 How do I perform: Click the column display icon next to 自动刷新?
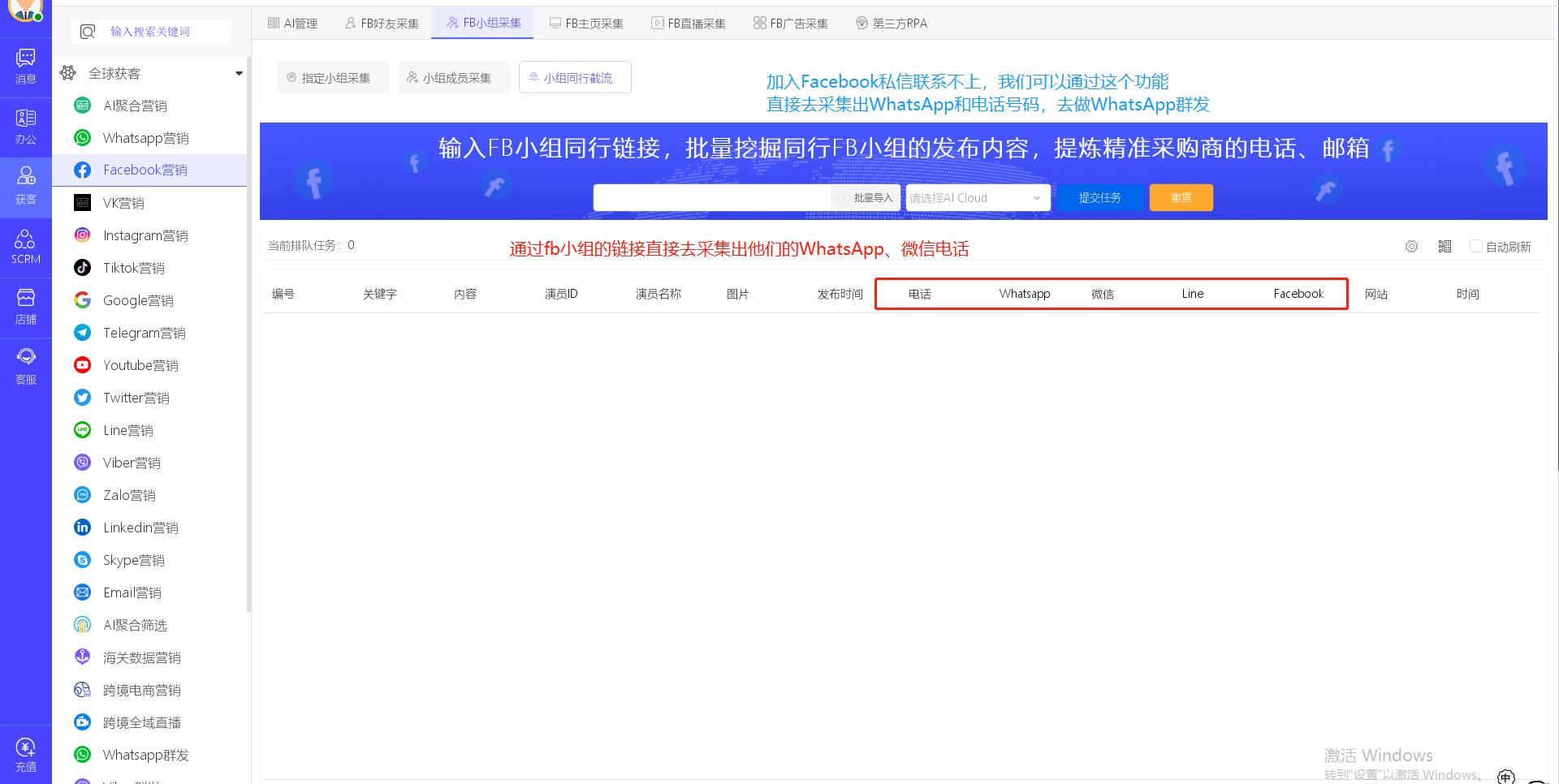point(1445,246)
